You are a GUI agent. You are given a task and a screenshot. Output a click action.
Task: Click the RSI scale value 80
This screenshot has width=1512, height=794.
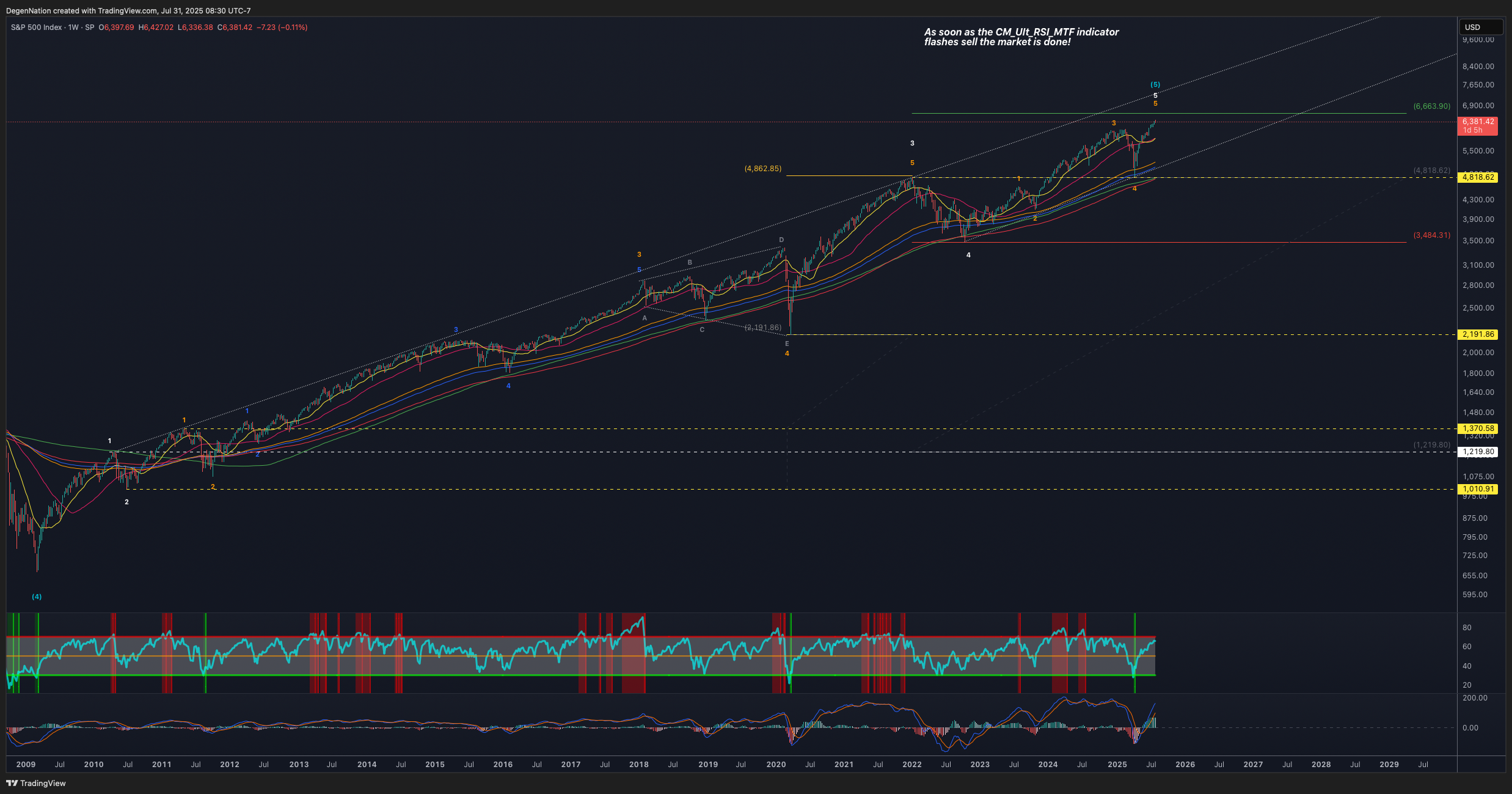[x=1467, y=627]
